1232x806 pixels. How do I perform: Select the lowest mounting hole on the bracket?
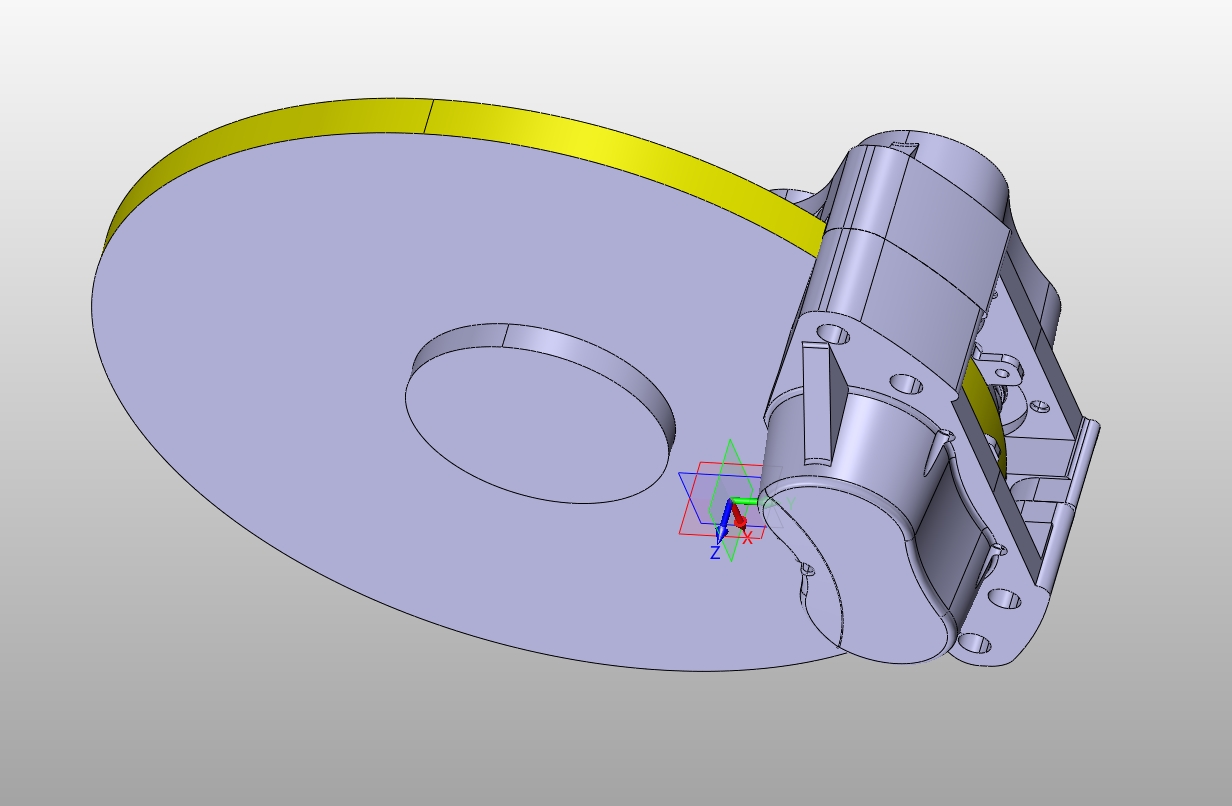[x=976, y=643]
